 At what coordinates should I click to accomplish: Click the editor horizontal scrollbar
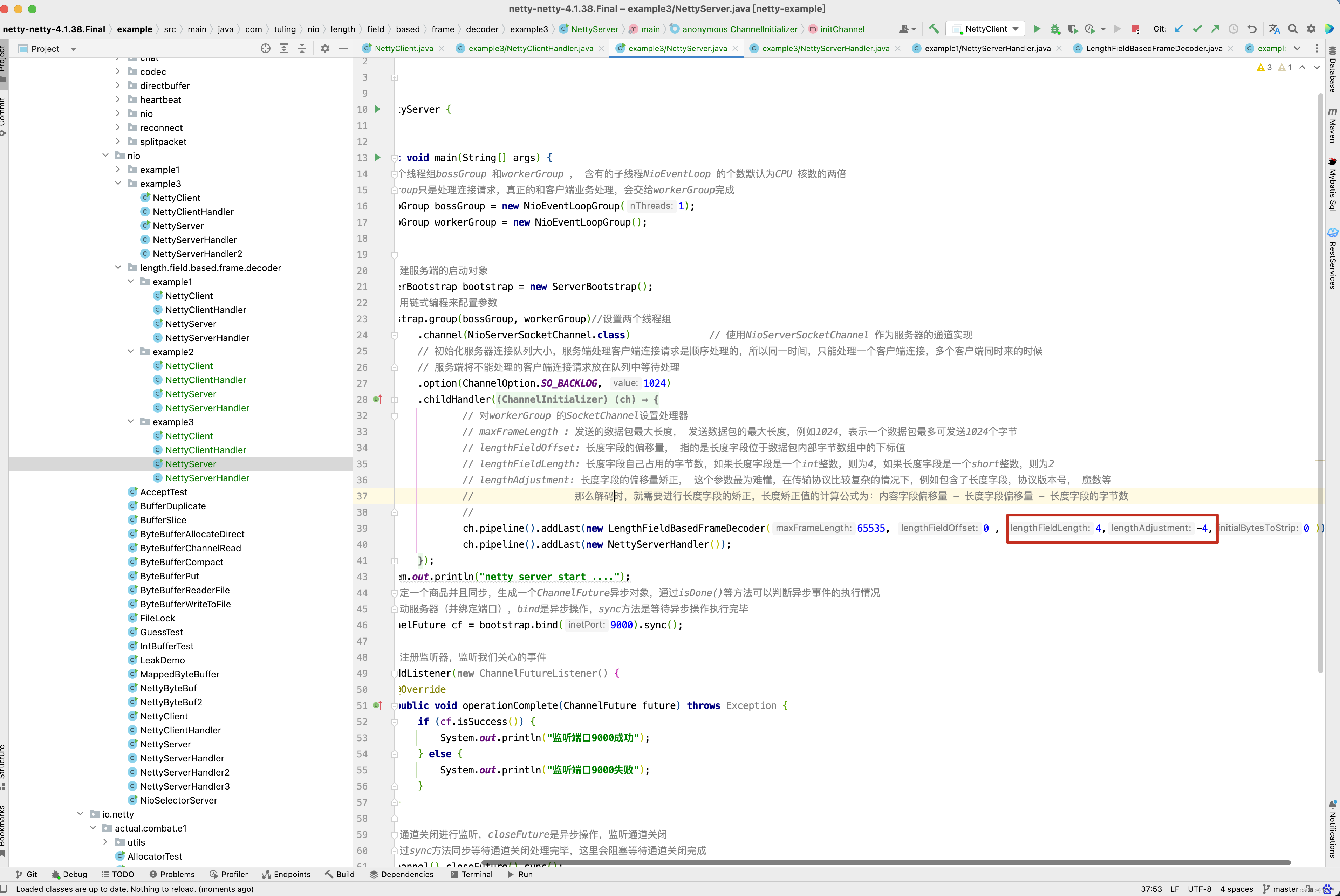click(x=886, y=862)
